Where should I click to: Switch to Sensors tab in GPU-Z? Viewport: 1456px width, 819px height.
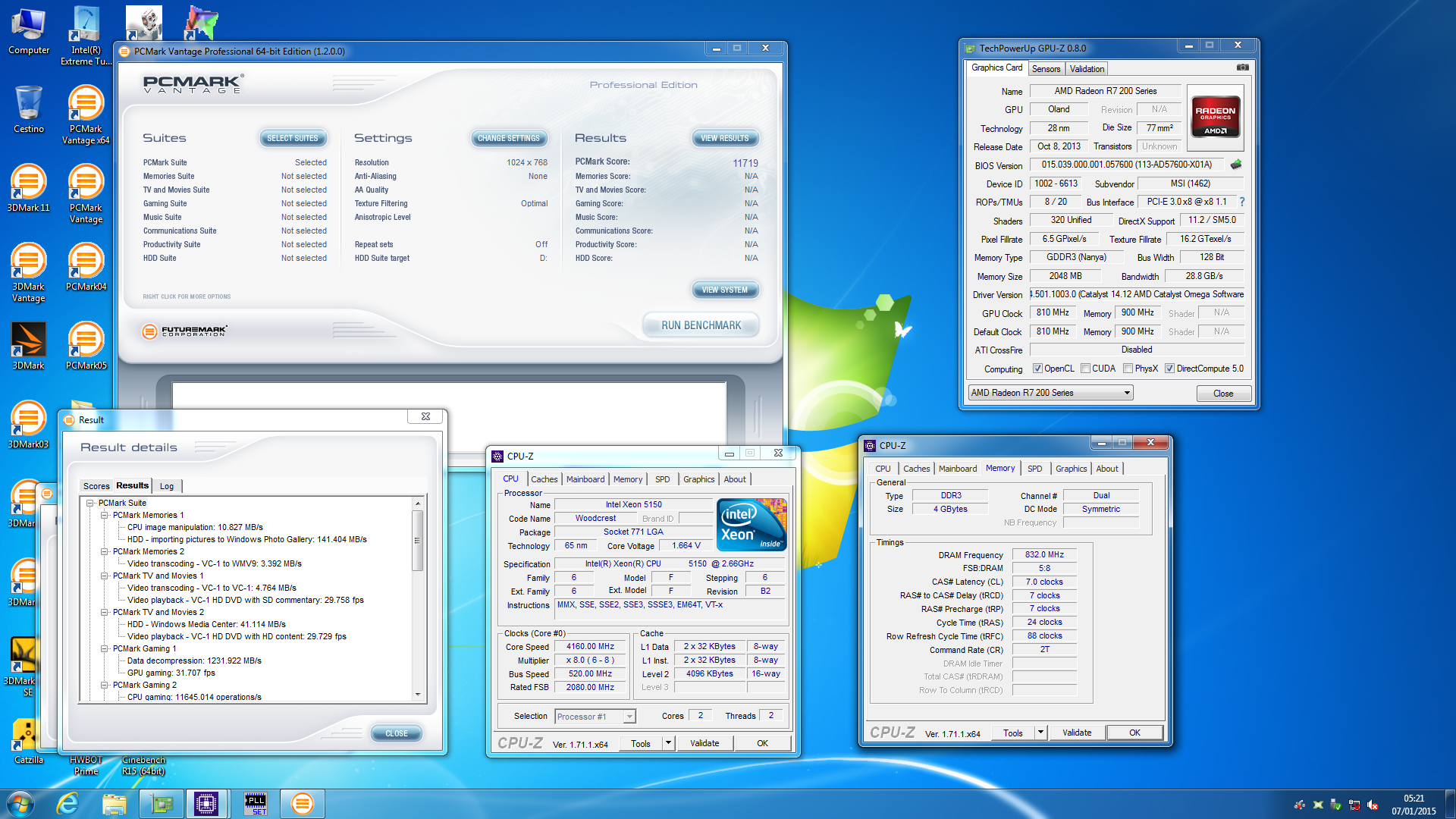coord(1046,69)
